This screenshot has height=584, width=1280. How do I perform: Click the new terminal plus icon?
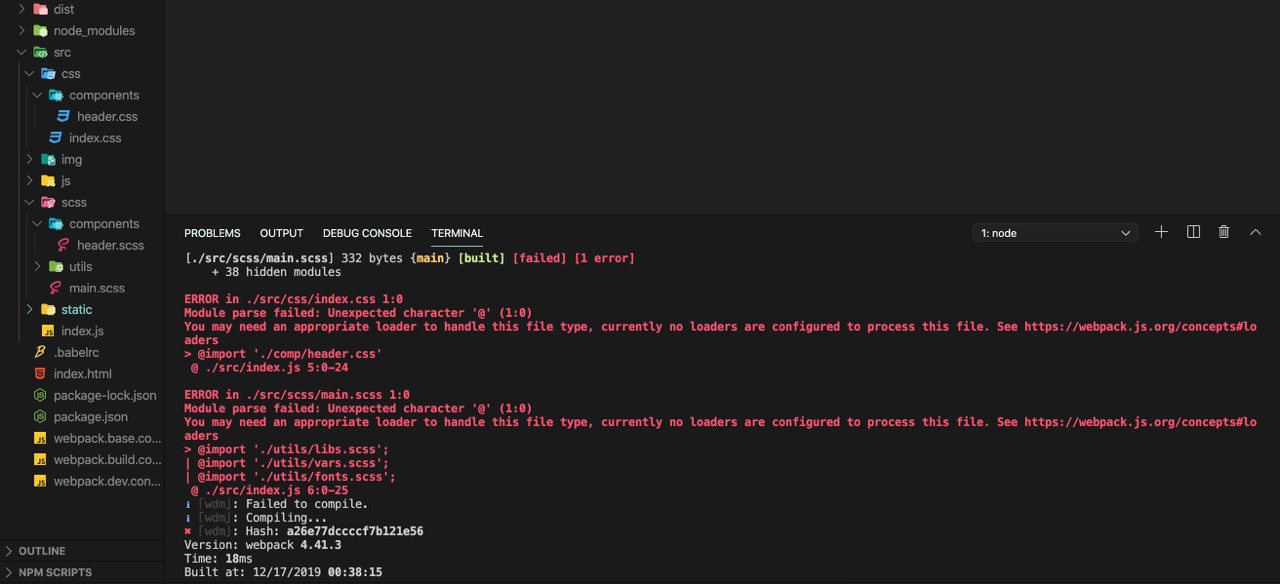click(x=1161, y=232)
